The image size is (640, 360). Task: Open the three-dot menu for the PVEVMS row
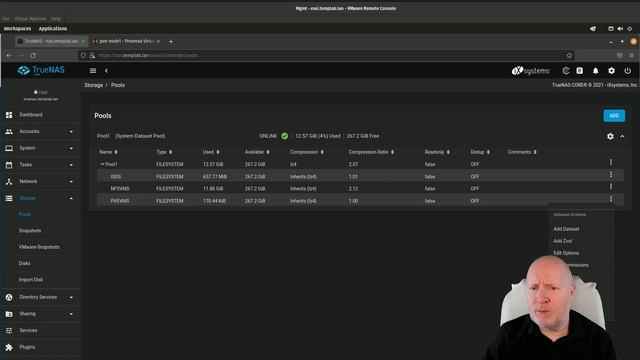click(611, 199)
